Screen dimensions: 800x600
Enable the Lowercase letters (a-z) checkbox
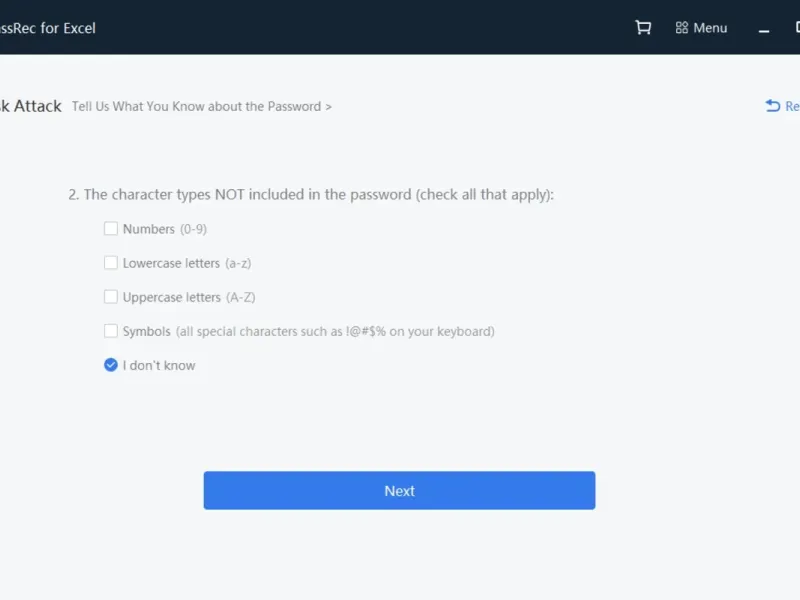click(111, 263)
